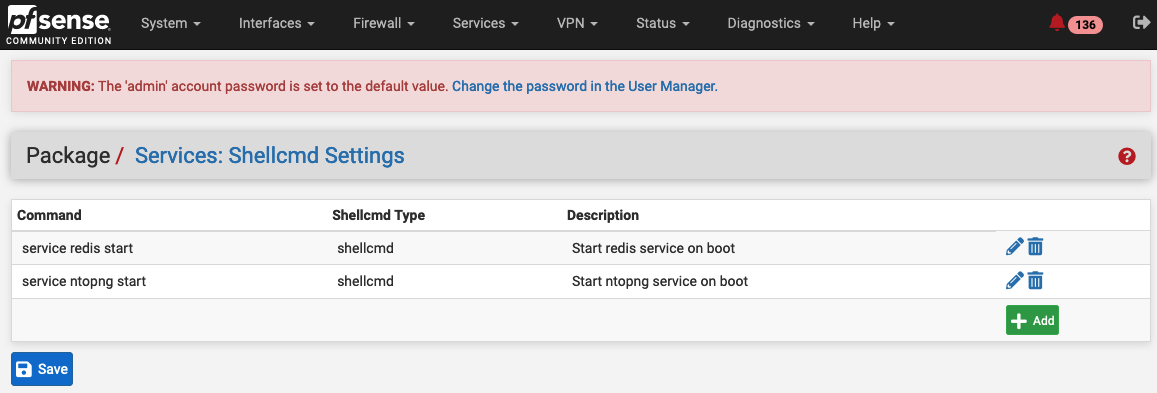This screenshot has width=1157, height=393.
Task: Click the Package breadcrumb text
Action: point(68,156)
